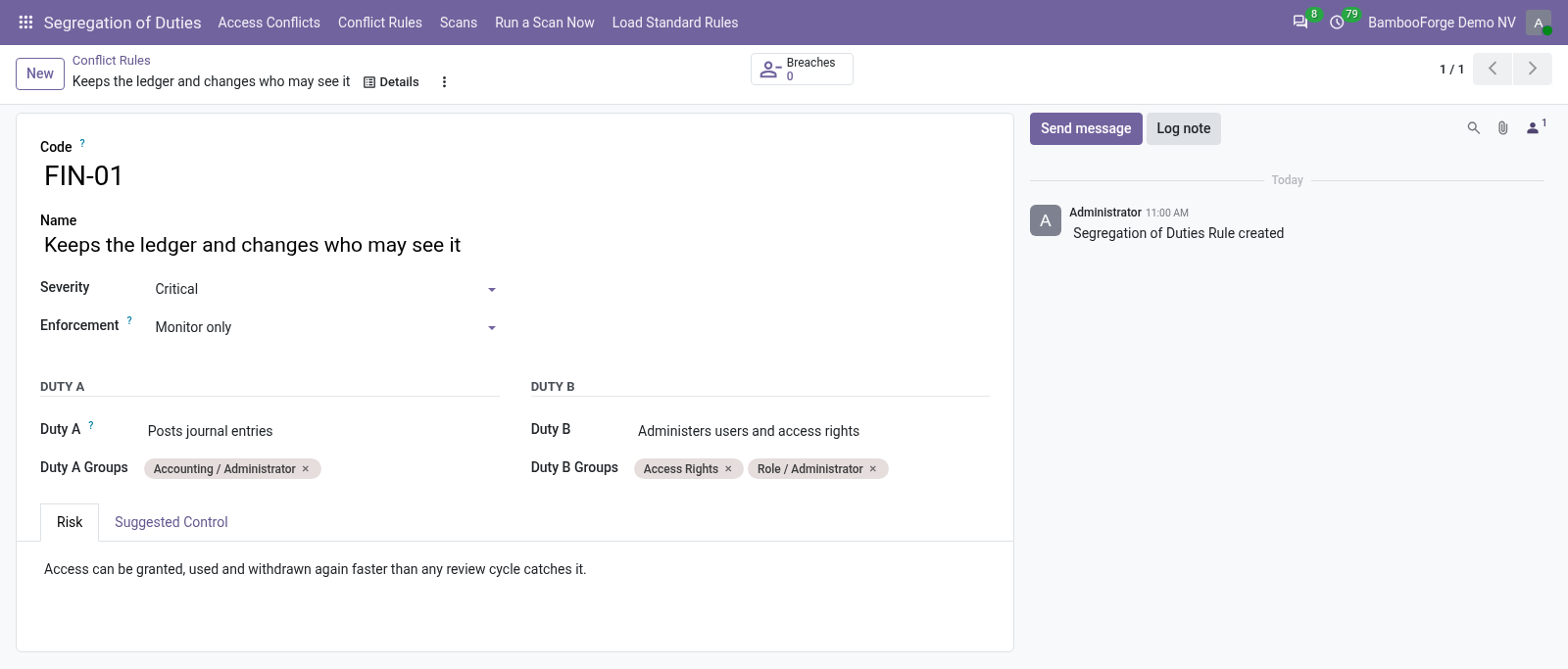Go to next record arrow
The width and height of the screenshot is (1568, 669).
pyautogui.click(x=1532, y=69)
